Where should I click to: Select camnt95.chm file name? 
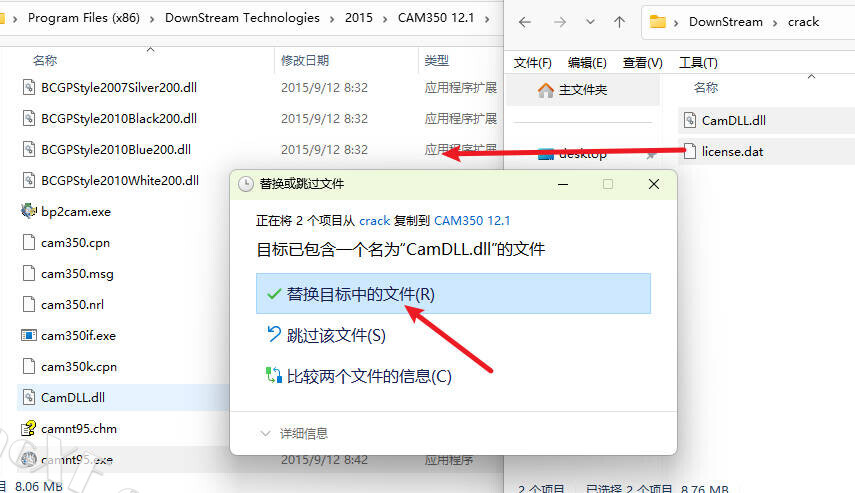pos(79,429)
